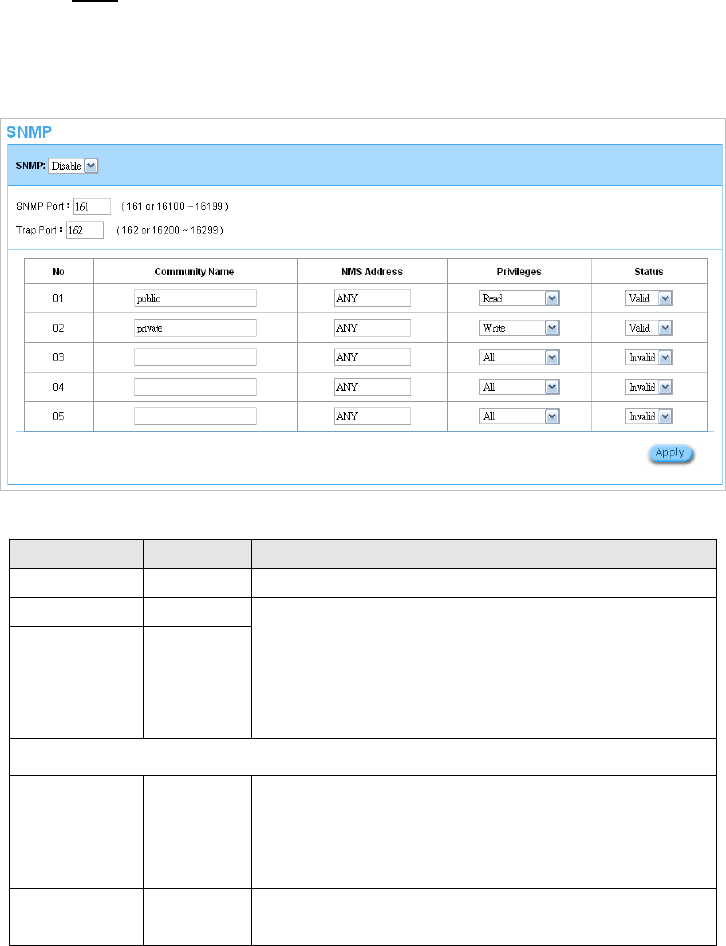
Task: Open the Privileges dropdown in row 05
Action: pos(519,416)
